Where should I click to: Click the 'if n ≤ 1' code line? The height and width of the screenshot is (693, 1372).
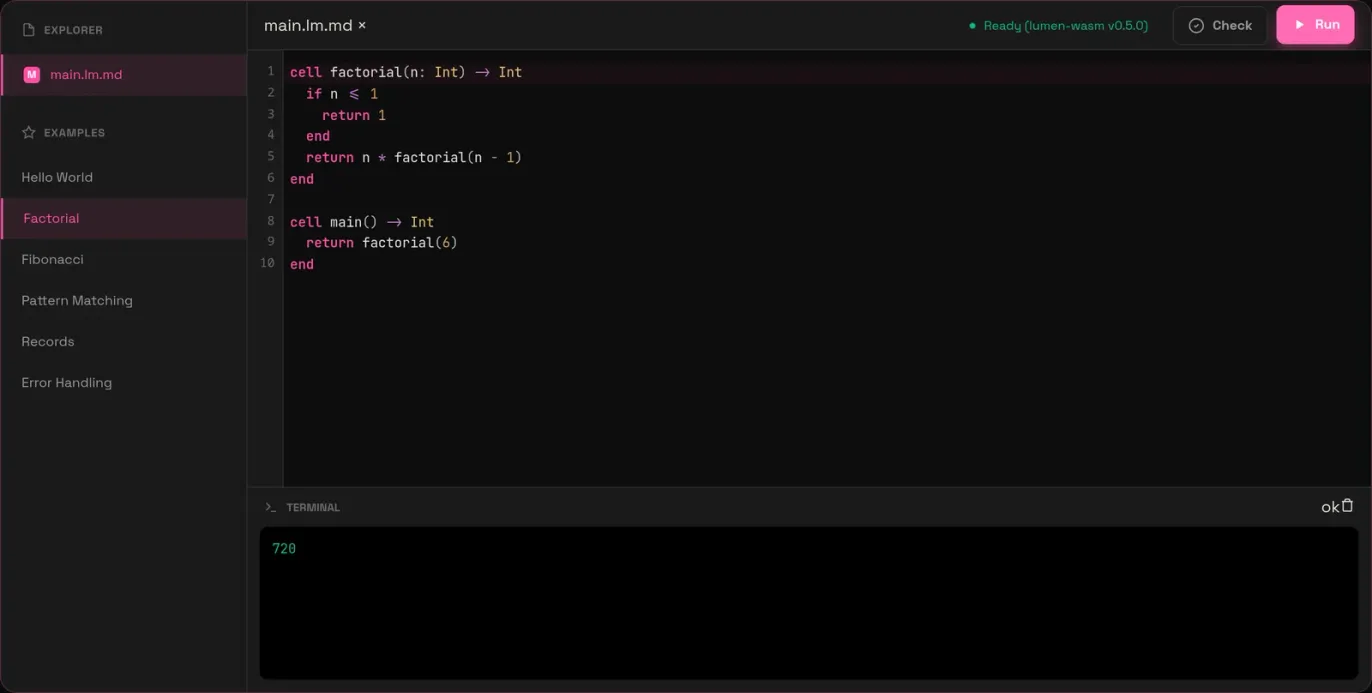tap(342, 94)
